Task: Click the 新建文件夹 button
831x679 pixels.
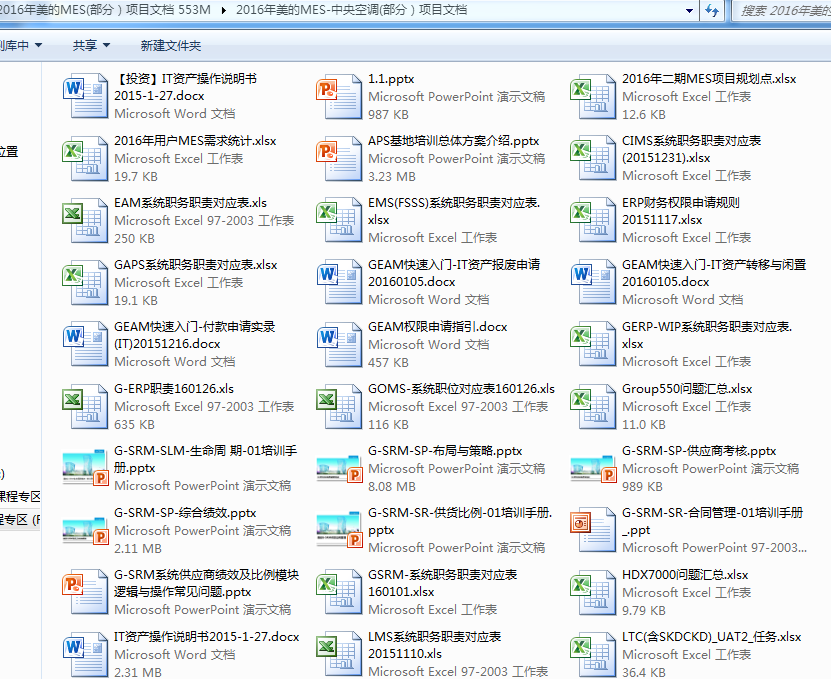Action: click(171, 46)
